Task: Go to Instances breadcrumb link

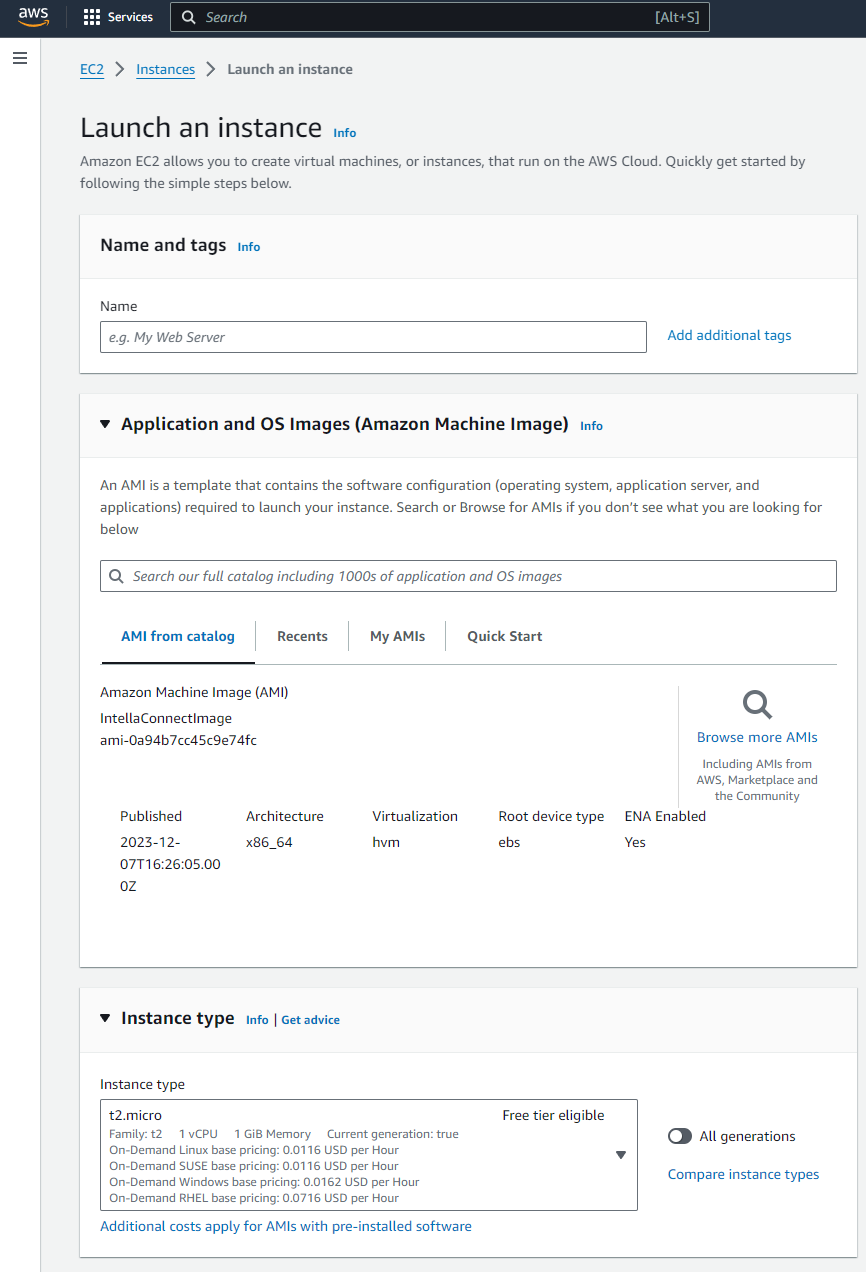Action: (166, 69)
